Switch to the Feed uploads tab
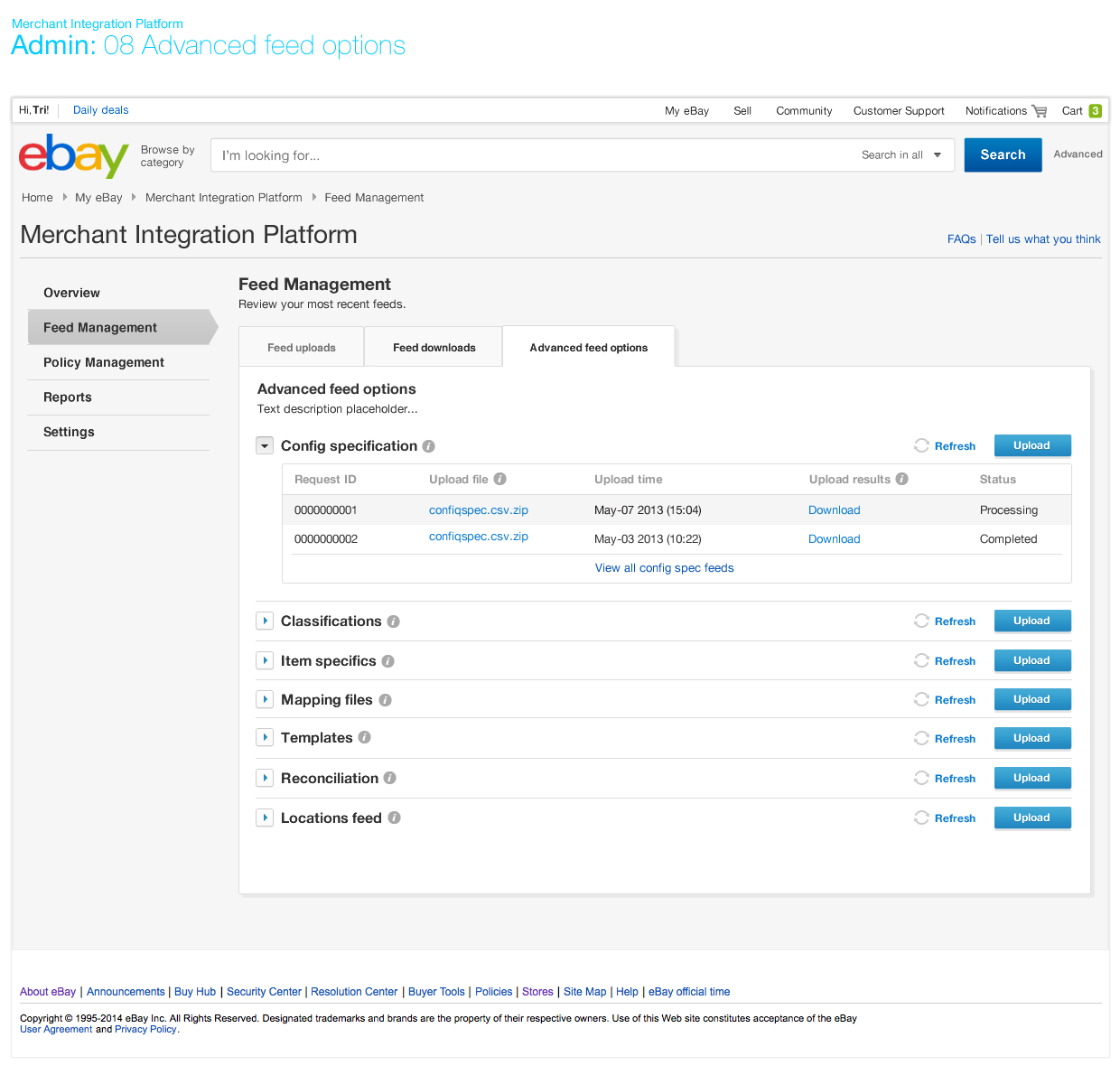Image resolution: width=1120 pixels, height=1084 pixels. coord(302,348)
